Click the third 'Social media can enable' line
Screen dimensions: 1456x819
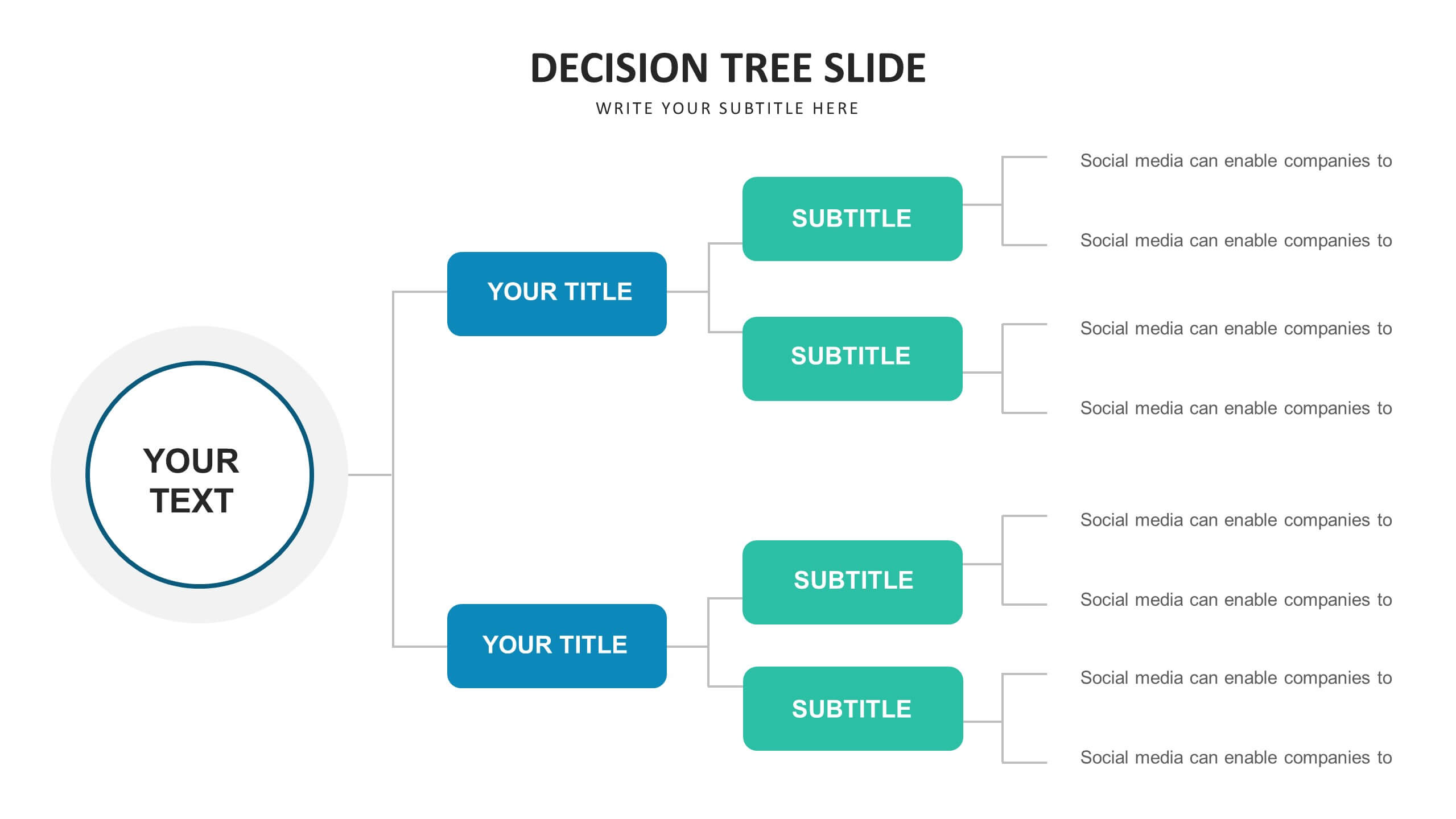(1236, 329)
